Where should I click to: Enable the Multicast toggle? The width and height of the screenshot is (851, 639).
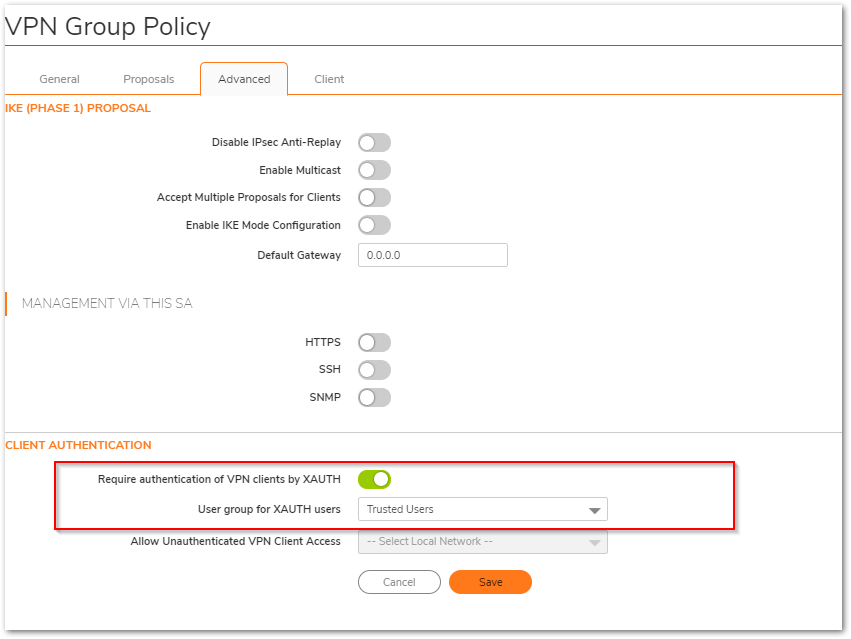click(x=374, y=171)
